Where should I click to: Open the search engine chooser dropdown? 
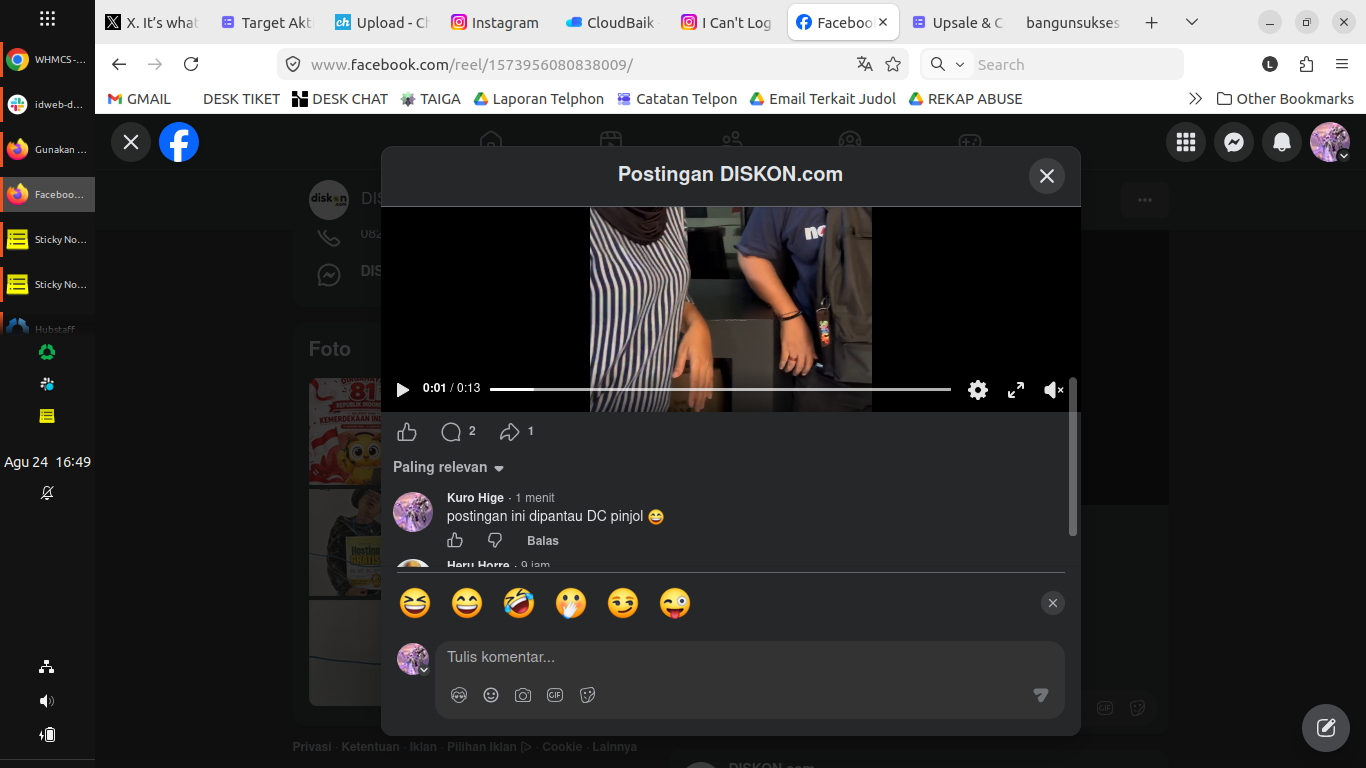tap(946, 64)
